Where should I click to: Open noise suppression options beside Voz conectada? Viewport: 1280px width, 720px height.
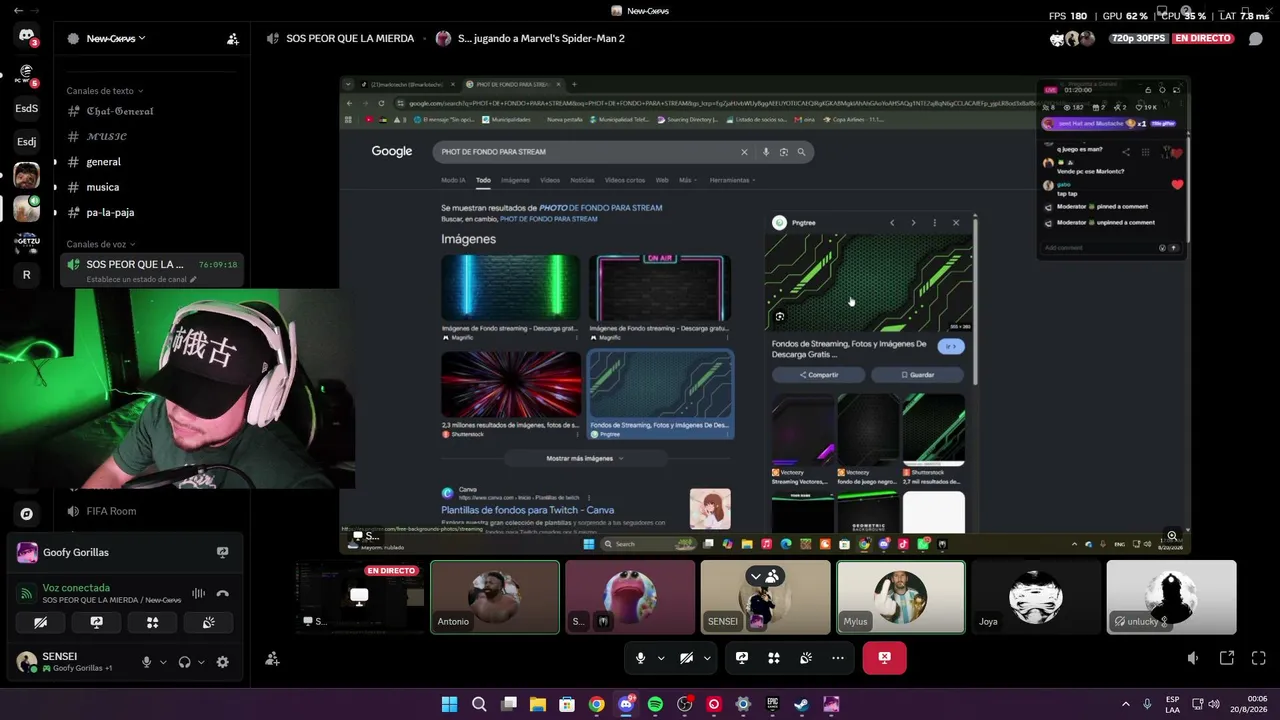point(198,593)
